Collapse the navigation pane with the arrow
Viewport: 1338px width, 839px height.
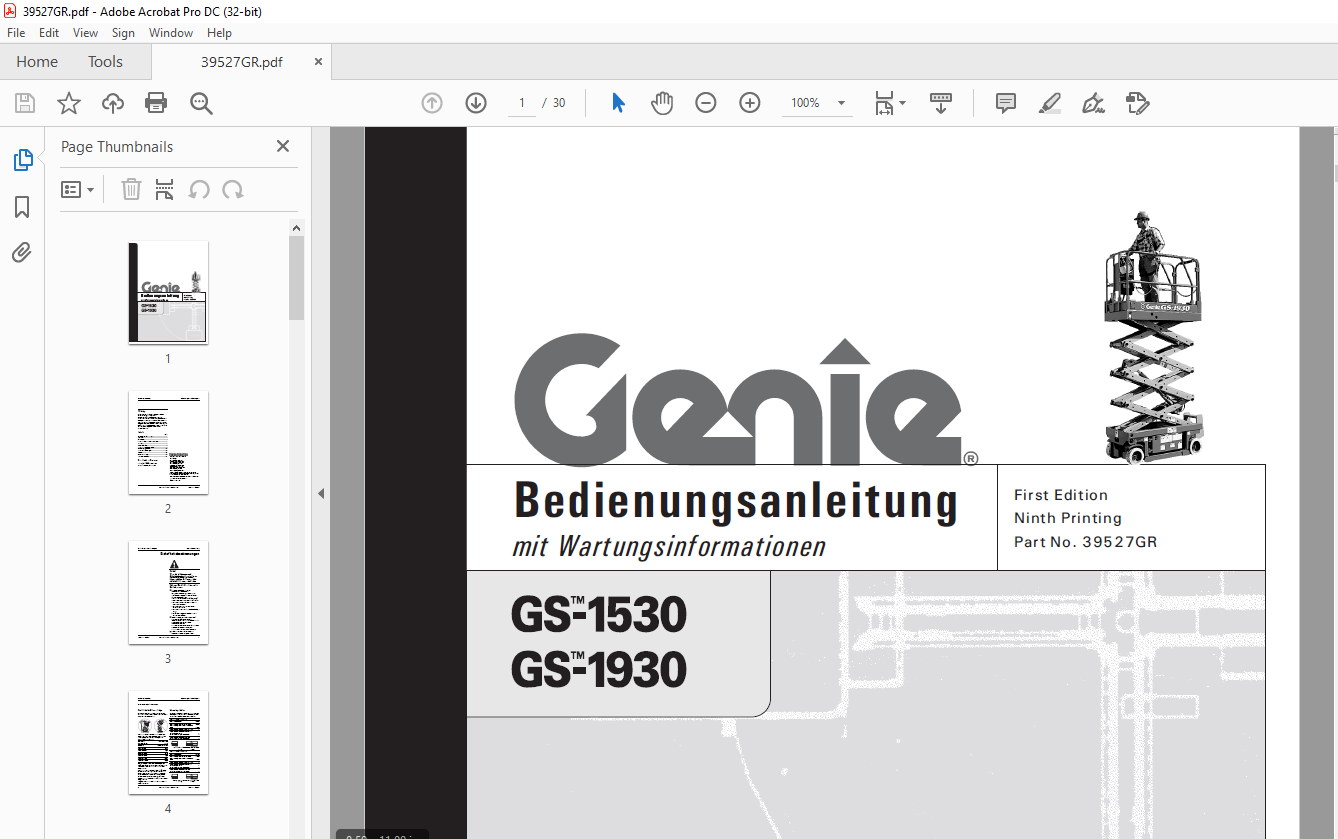click(321, 493)
